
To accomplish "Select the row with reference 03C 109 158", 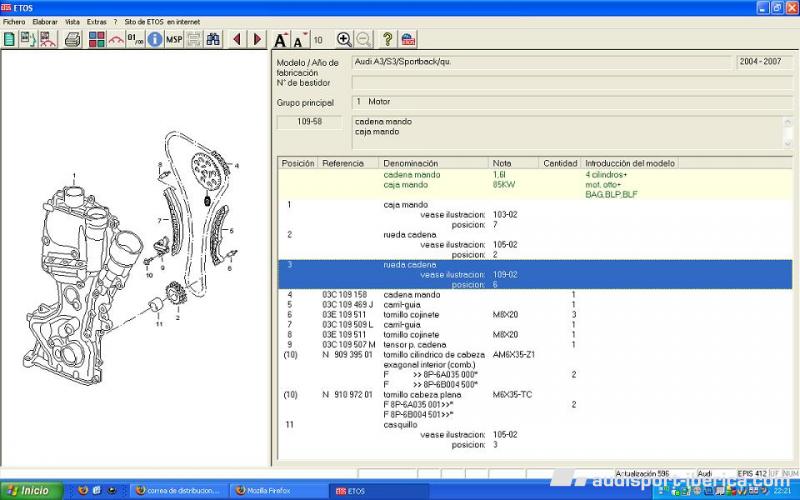I will pos(535,294).
